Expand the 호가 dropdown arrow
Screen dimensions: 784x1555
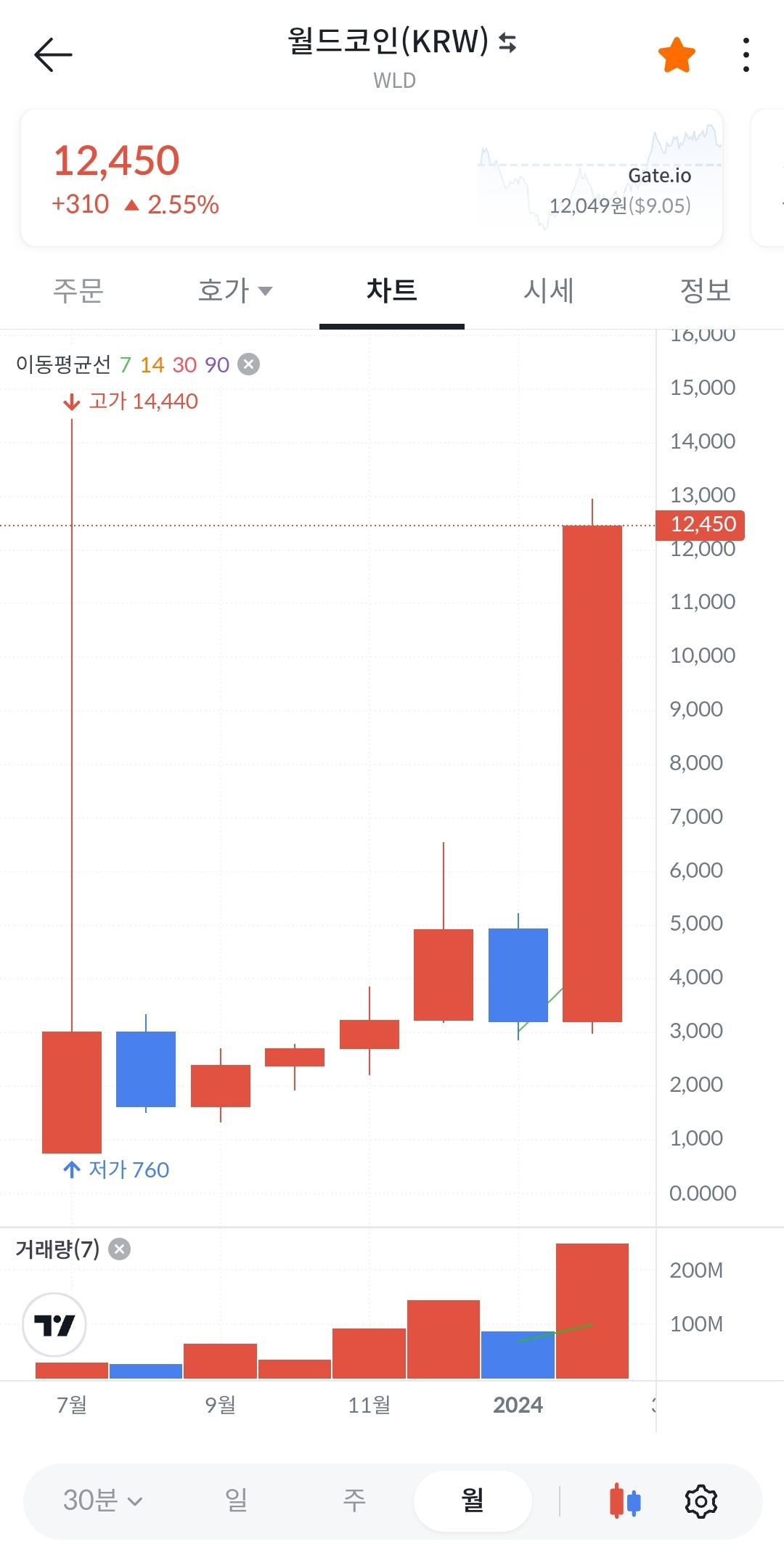265,291
